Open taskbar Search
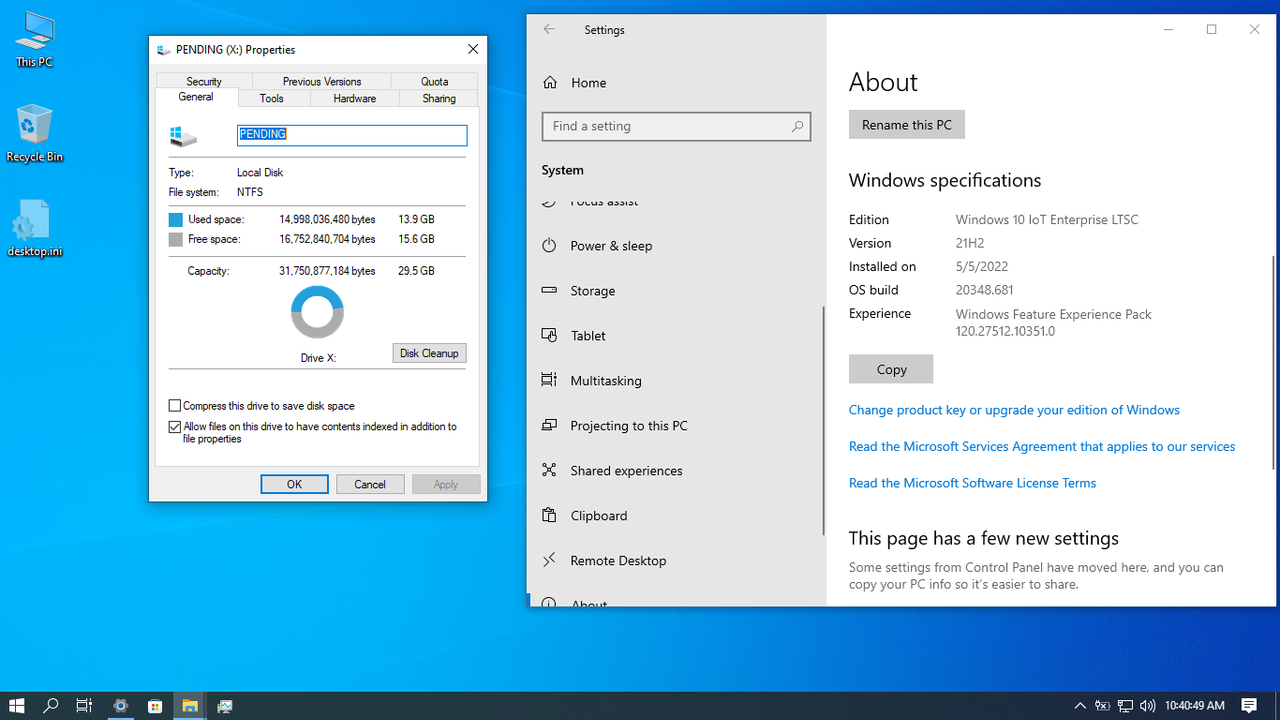The image size is (1280, 720). (51, 706)
